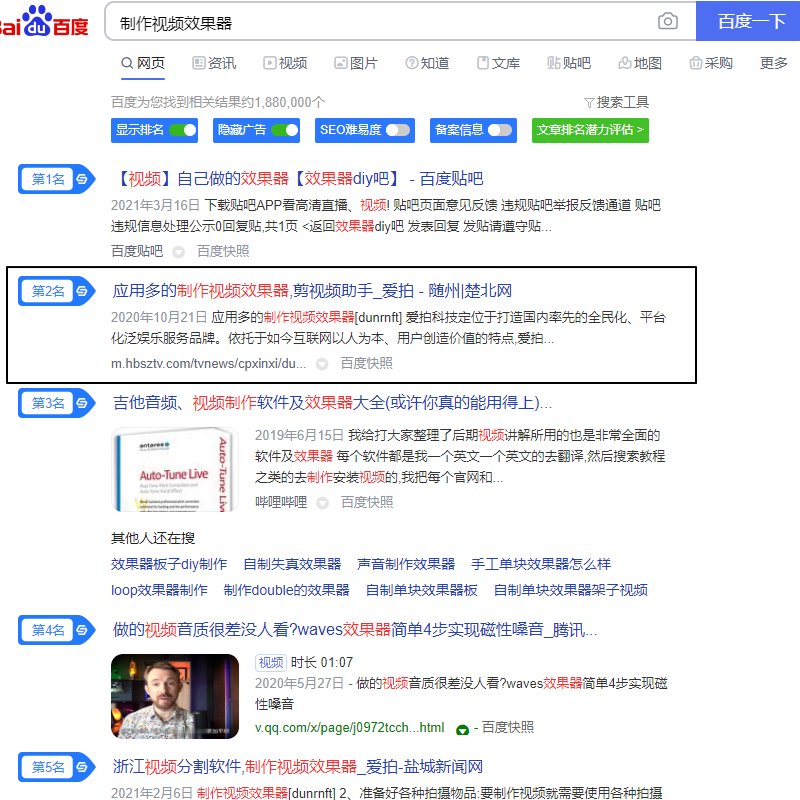The width and height of the screenshot is (800, 800).
Task: Expand dropdown arrow next to m.hbsztv.com URL
Action: pos(322,364)
